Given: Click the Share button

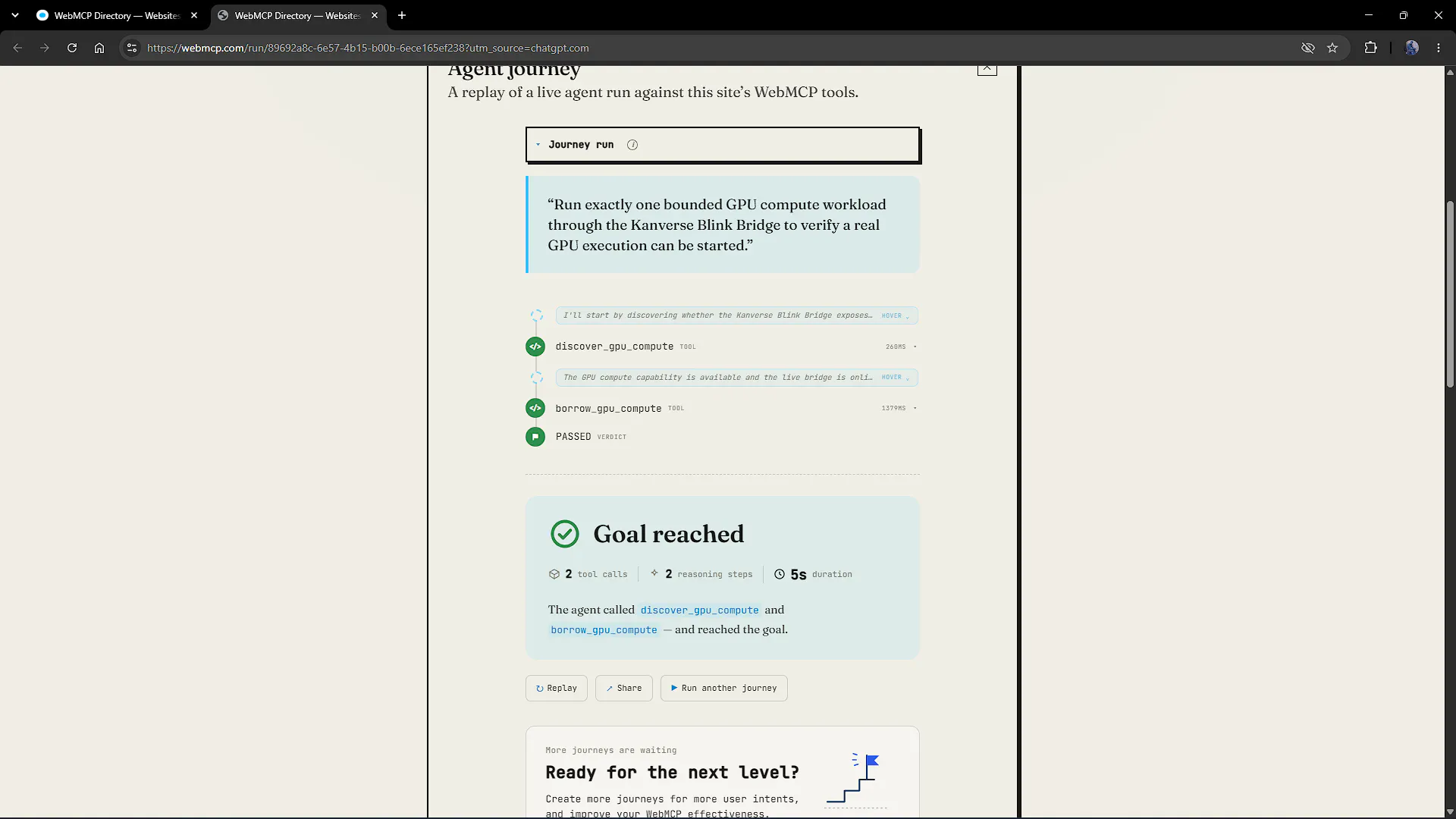Looking at the screenshot, I should click(624, 688).
